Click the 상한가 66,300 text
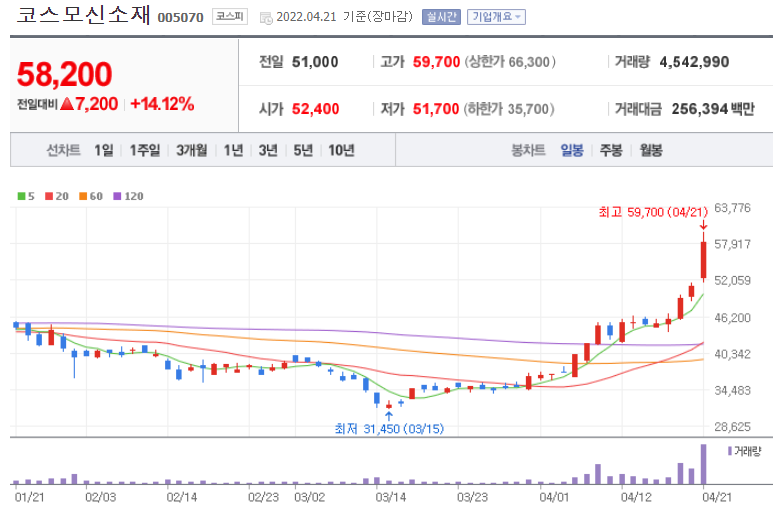The image size is (773, 509). coord(510,62)
